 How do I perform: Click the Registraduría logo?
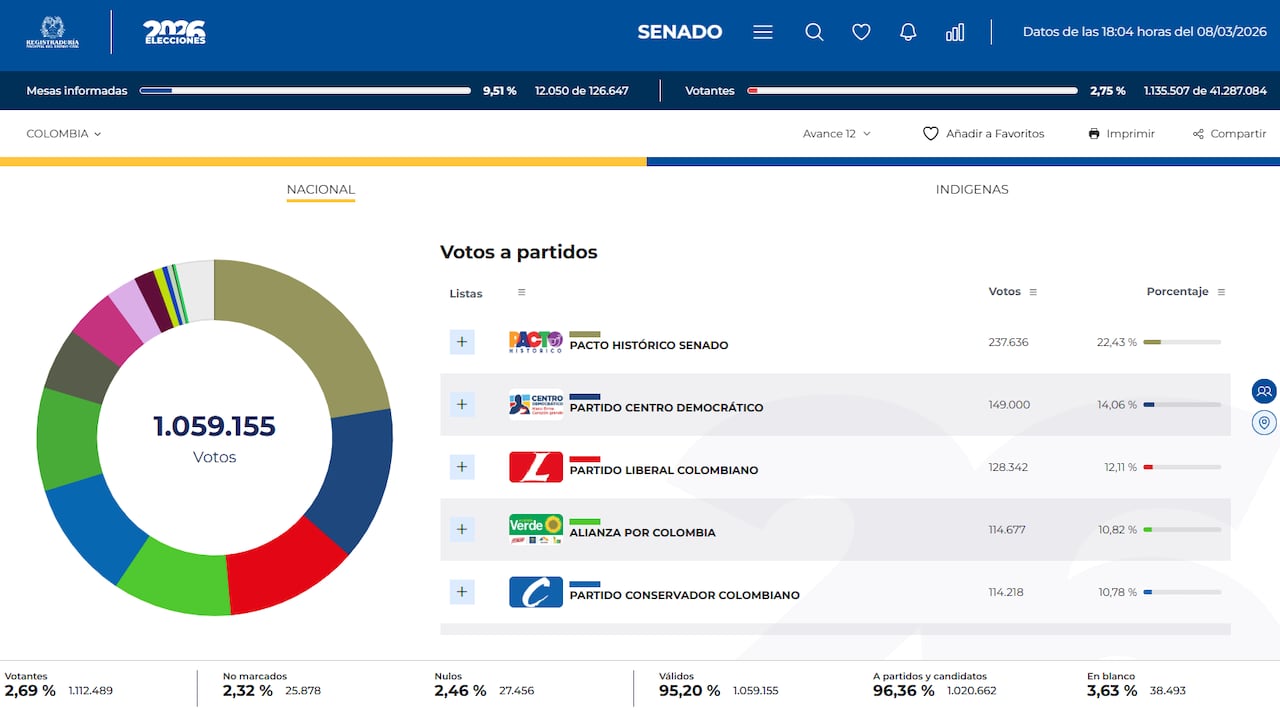51,31
